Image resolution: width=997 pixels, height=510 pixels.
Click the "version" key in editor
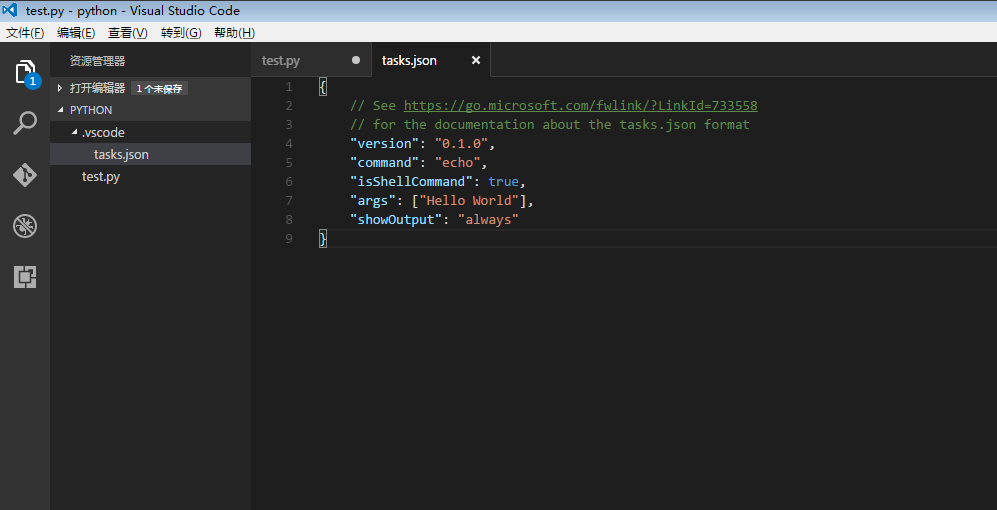pyautogui.click(x=385, y=144)
